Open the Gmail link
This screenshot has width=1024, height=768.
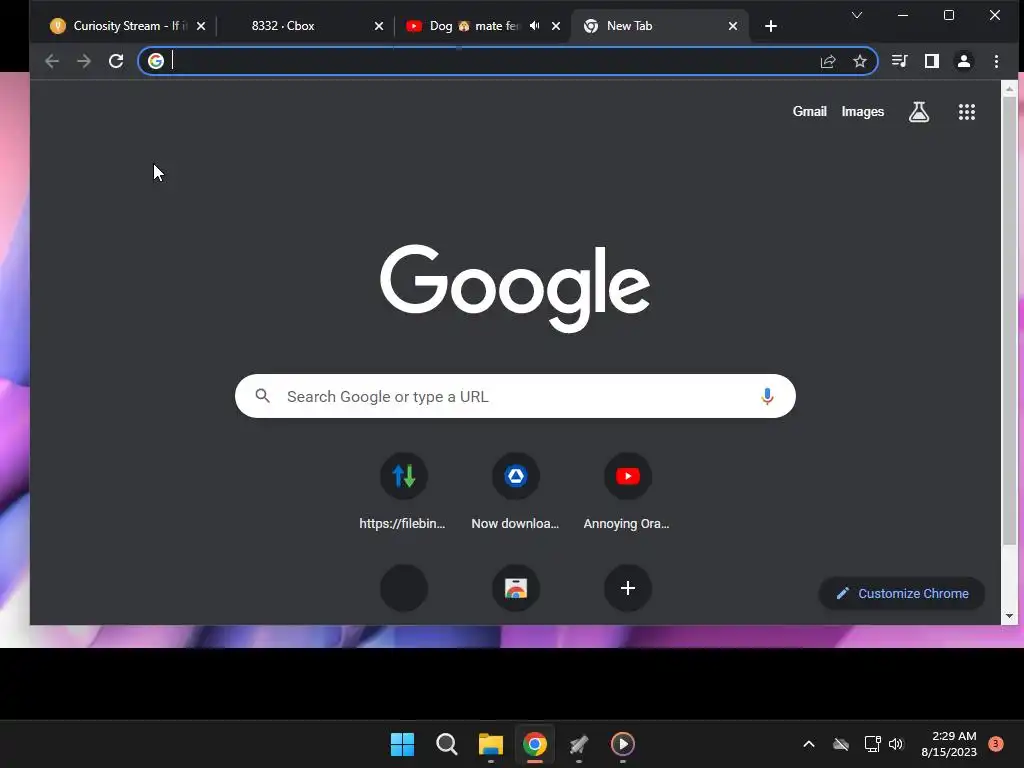click(x=810, y=112)
